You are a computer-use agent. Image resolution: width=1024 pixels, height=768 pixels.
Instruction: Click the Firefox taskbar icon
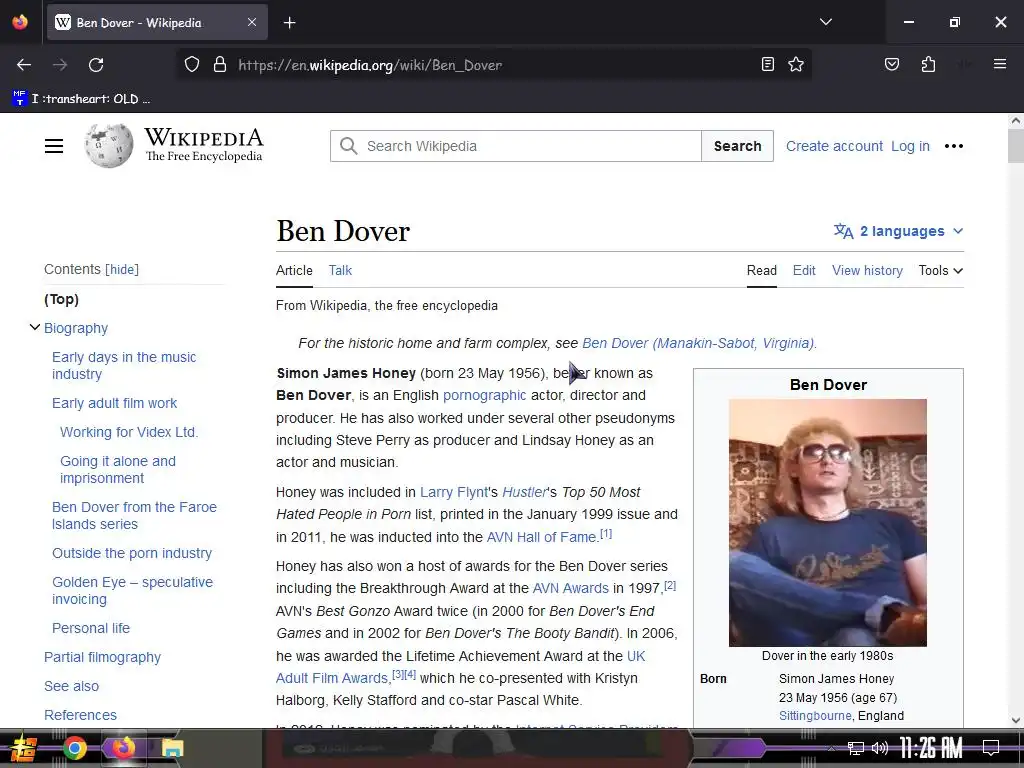[x=123, y=748]
